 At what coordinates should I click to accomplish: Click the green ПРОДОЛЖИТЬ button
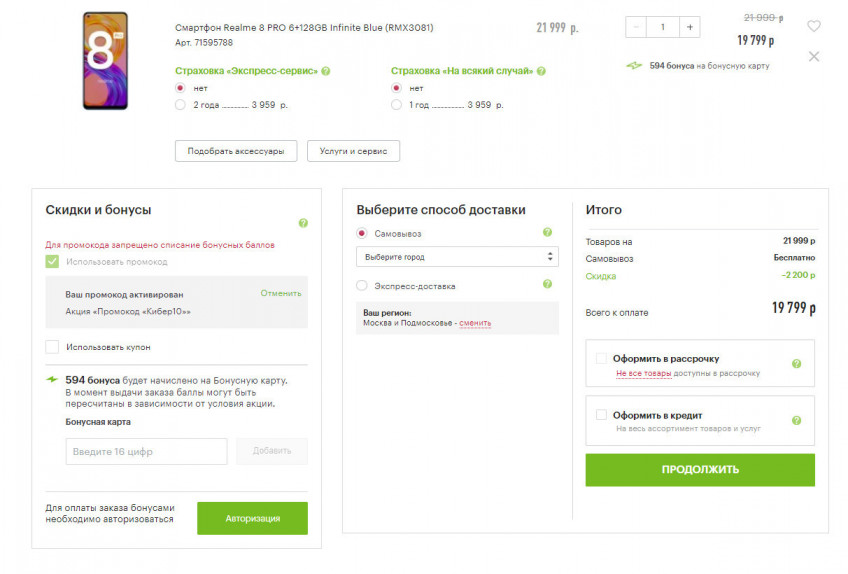click(x=700, y=469)
